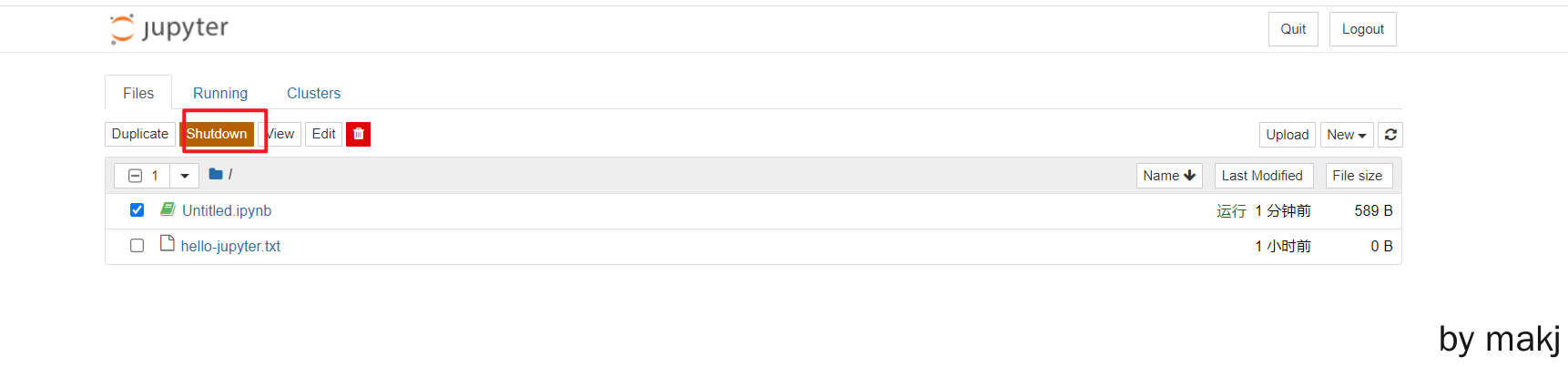Toggle the select-all checkbox in header

[x=136, y=176]
